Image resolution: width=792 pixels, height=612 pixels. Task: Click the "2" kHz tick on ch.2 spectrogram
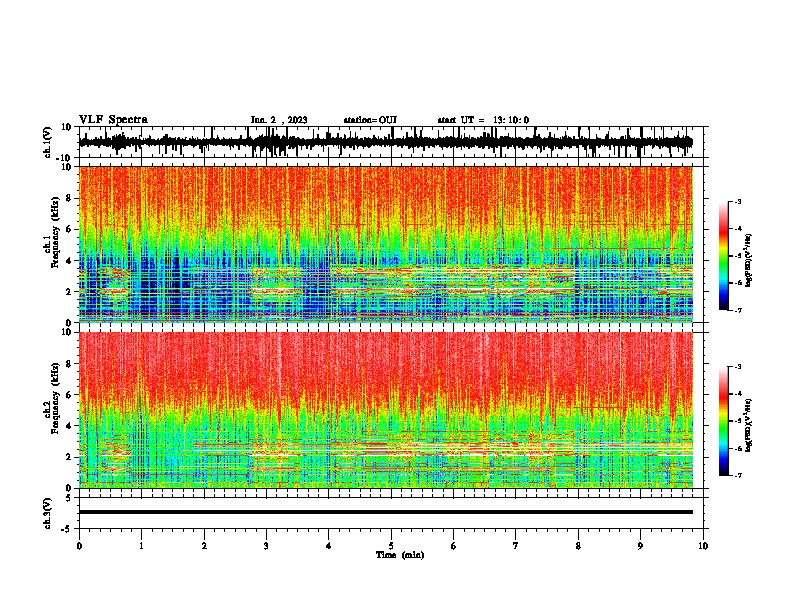click(69, 457)
